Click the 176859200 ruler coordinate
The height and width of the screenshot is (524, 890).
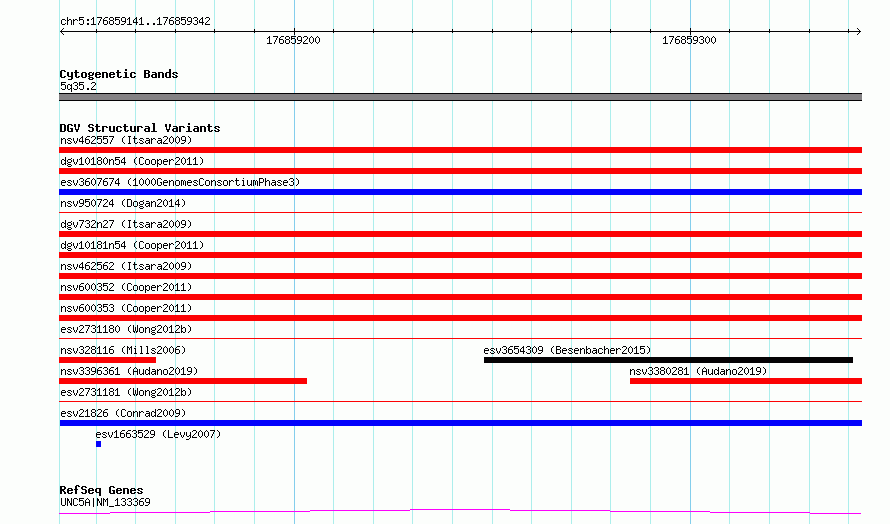coord(293,40)
